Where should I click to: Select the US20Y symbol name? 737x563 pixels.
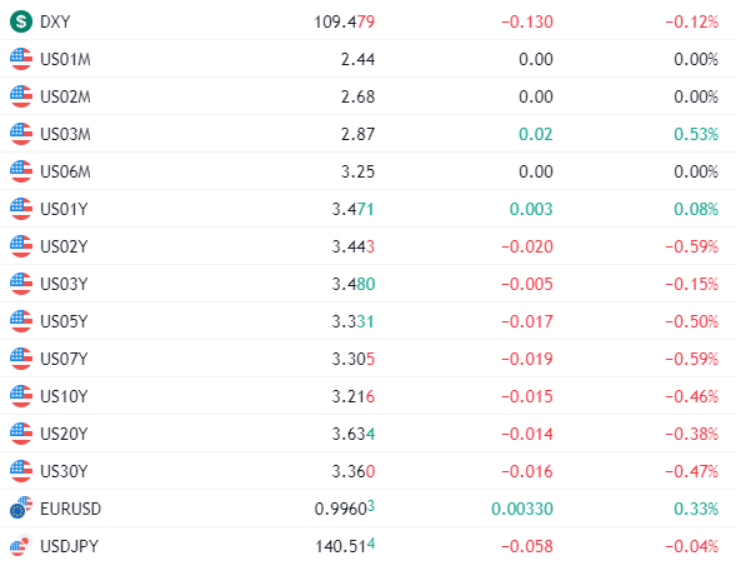[64, 434]
